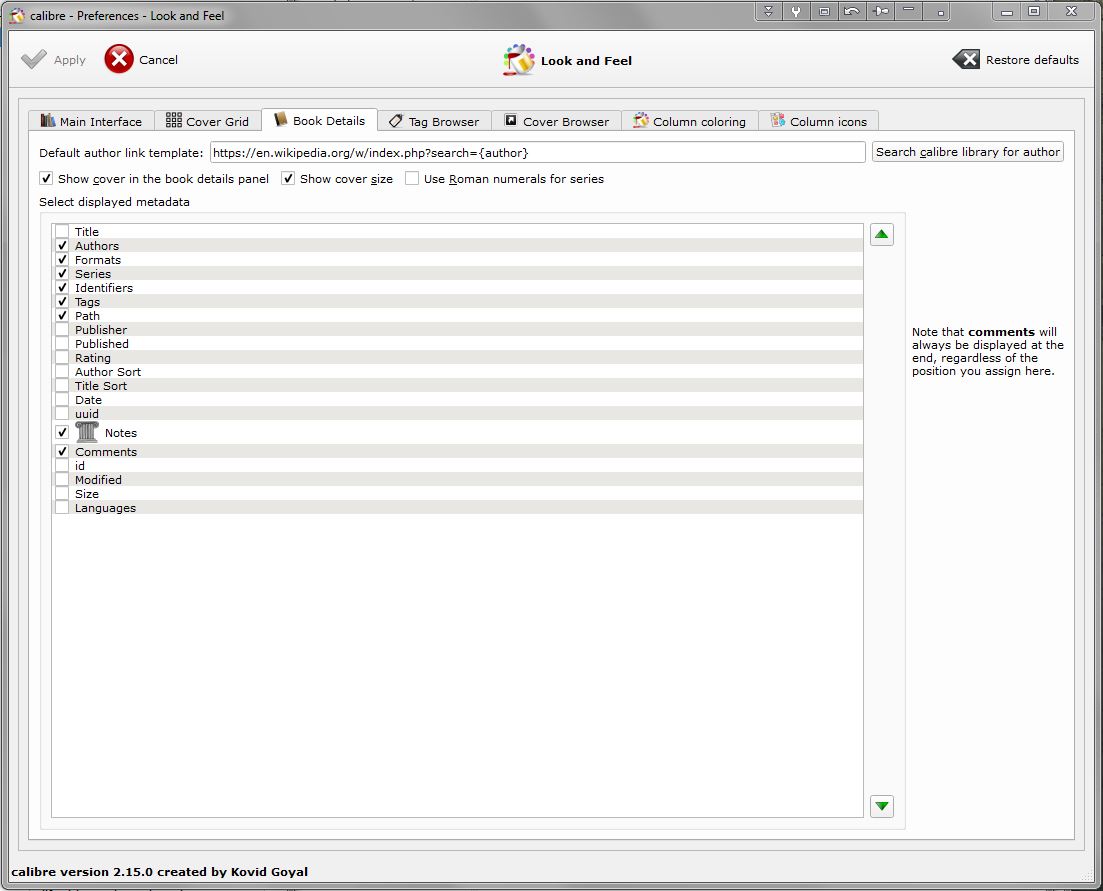Toggle the Show cover size checkbox
The height and width of the screenshot is (891, 1103).
[288, 179]
